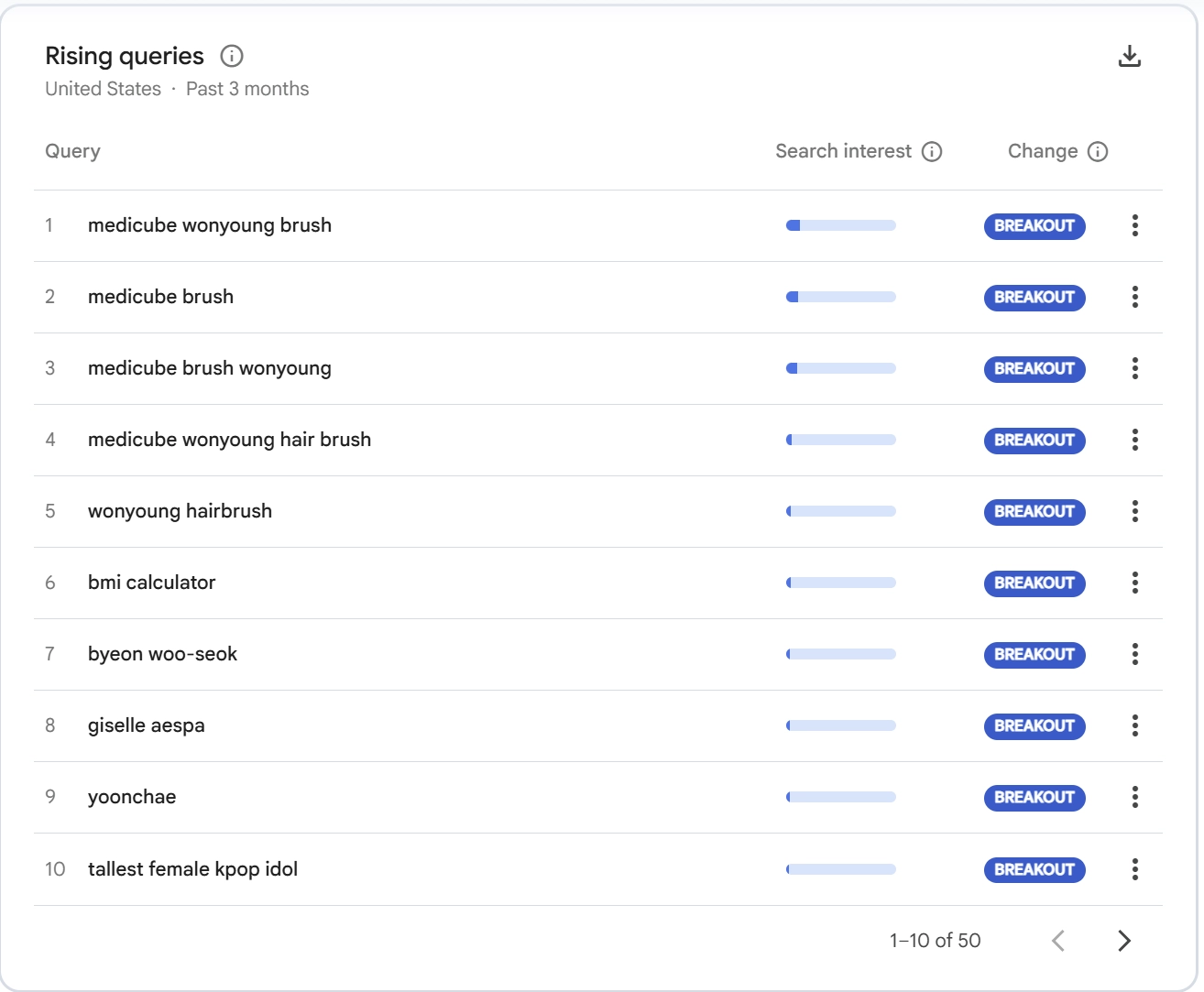Viewport: 1204px width, 992px height.
Task: Open the query medicube wonyoung brush
Action: (210, 225)
